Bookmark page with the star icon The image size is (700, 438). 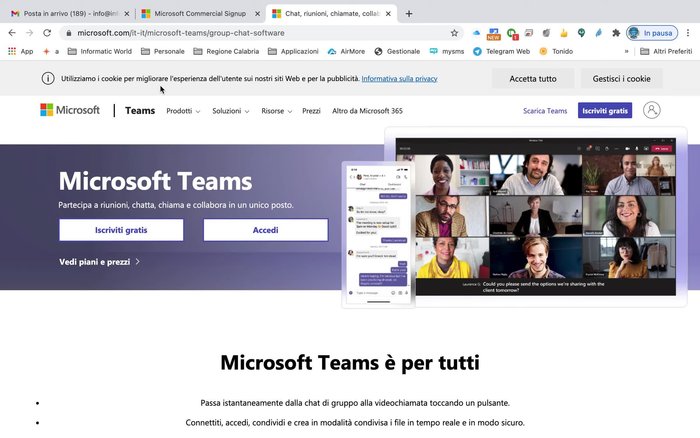[x=454, y=33]
